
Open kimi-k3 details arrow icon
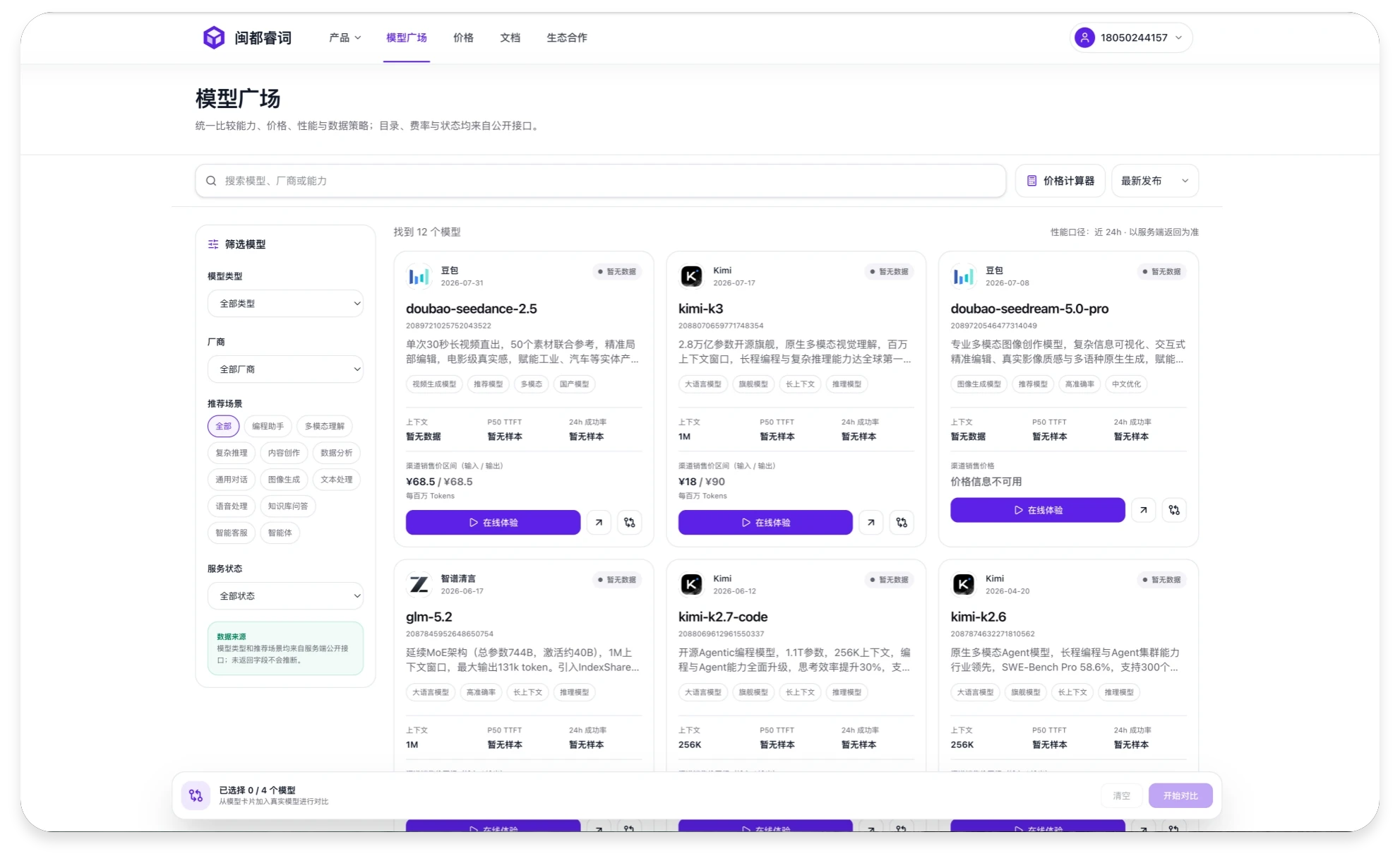coord(871,523)
